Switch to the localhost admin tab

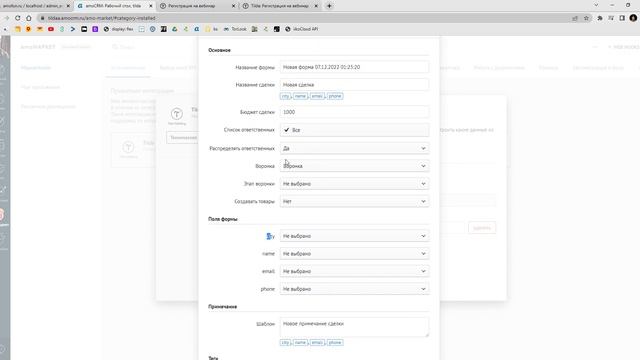point(35,6)
